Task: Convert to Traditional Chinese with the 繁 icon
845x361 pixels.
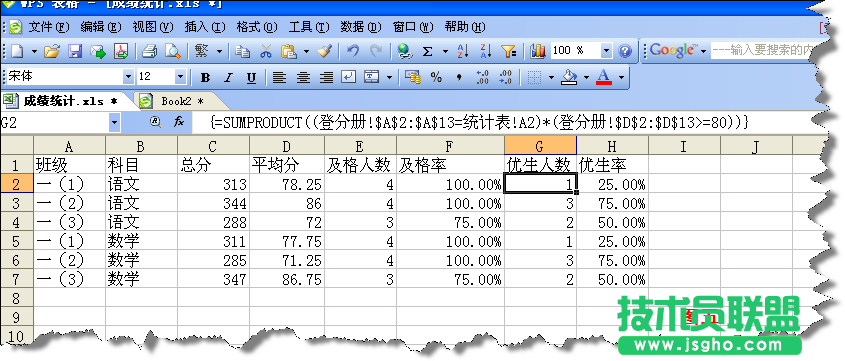Action: [x=202, y=51]
